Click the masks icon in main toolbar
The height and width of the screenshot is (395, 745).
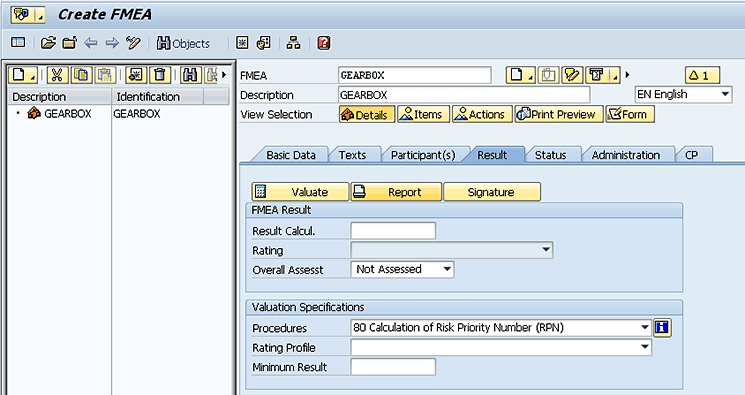pyautogui.click(x=263, y=43)
